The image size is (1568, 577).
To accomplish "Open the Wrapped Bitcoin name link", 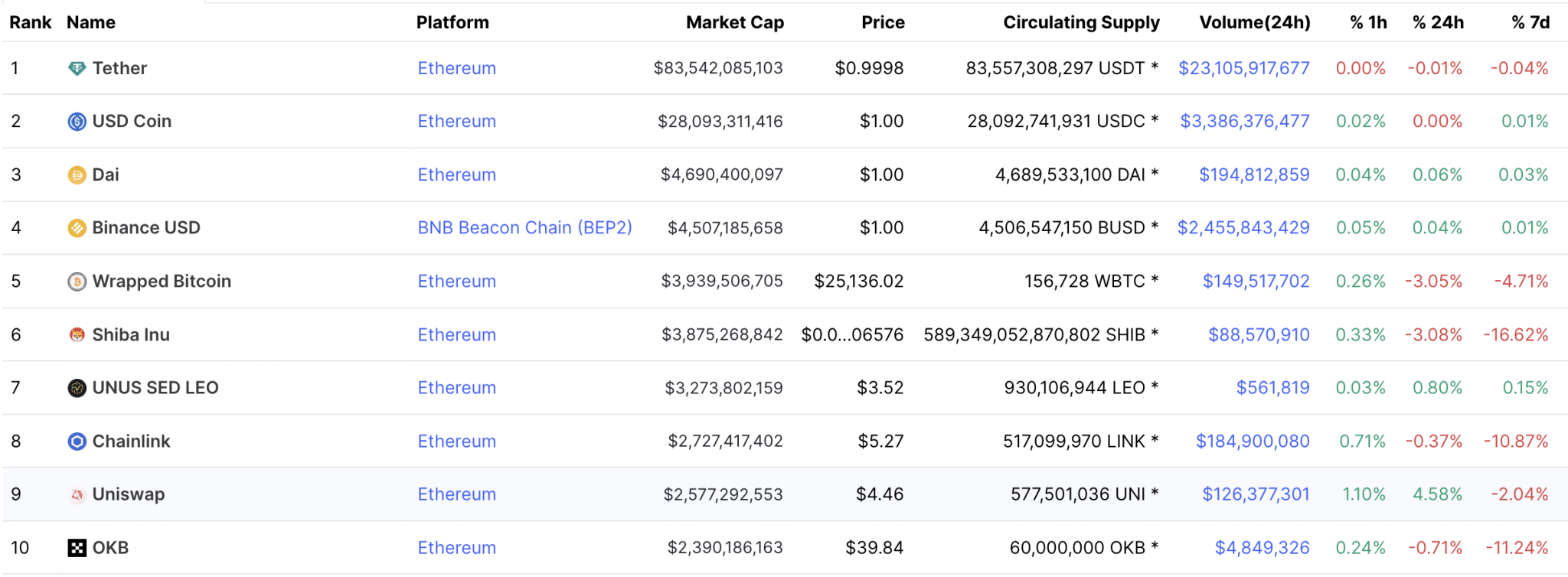I will [x=162, y=282].
